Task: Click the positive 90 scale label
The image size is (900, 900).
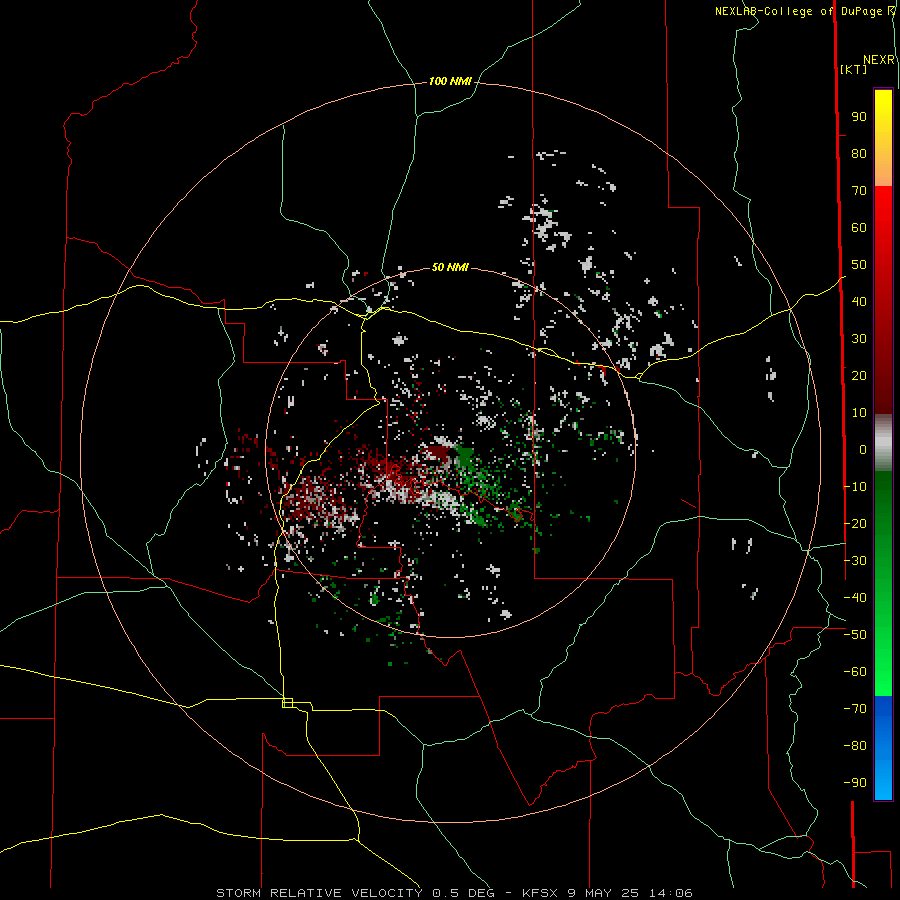Action: coord(859,117)
